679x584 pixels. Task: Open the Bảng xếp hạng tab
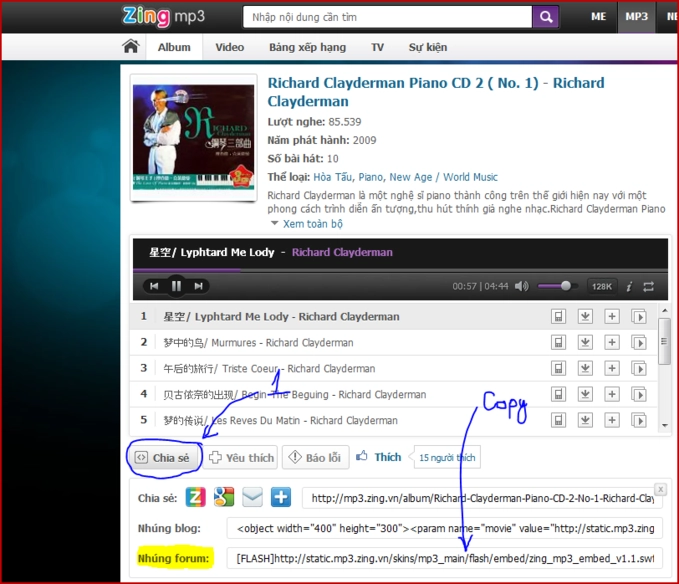307,47
